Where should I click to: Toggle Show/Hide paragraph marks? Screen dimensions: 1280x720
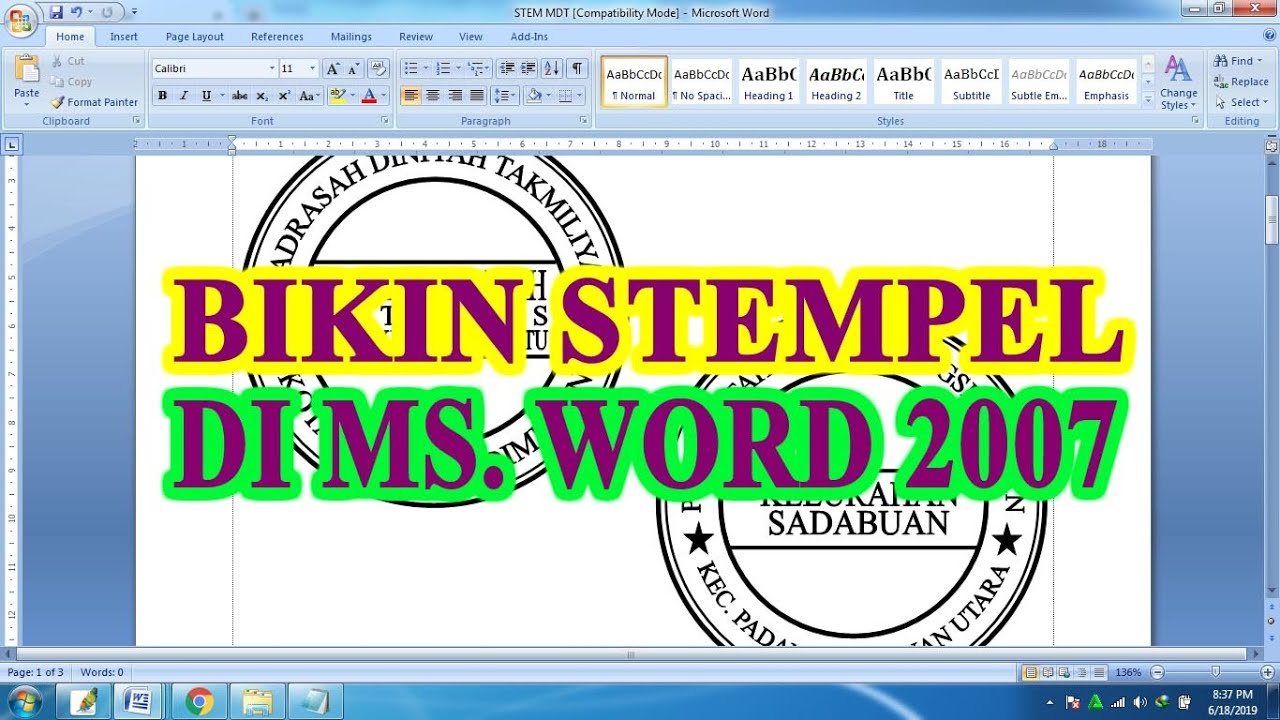coord(577,69)
